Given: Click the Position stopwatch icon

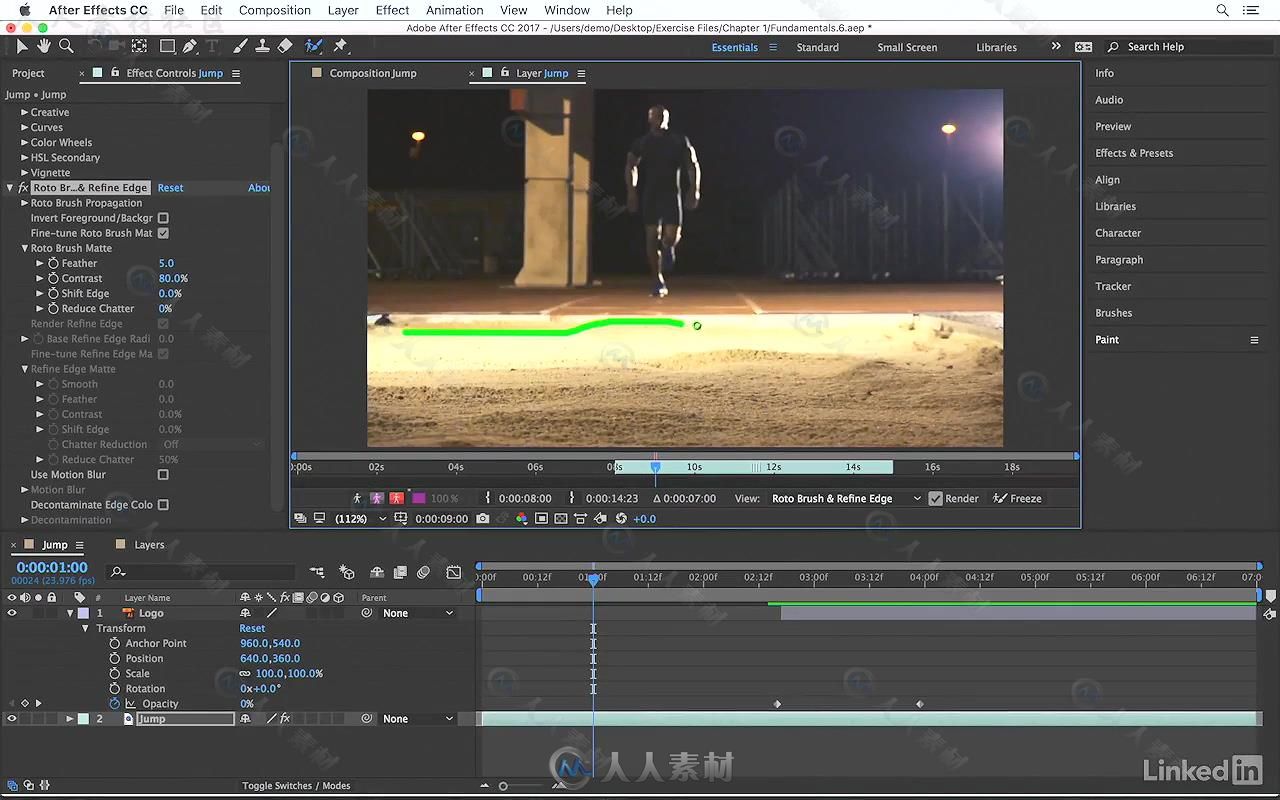Looking at the screenshot, I should click(115, 658).
